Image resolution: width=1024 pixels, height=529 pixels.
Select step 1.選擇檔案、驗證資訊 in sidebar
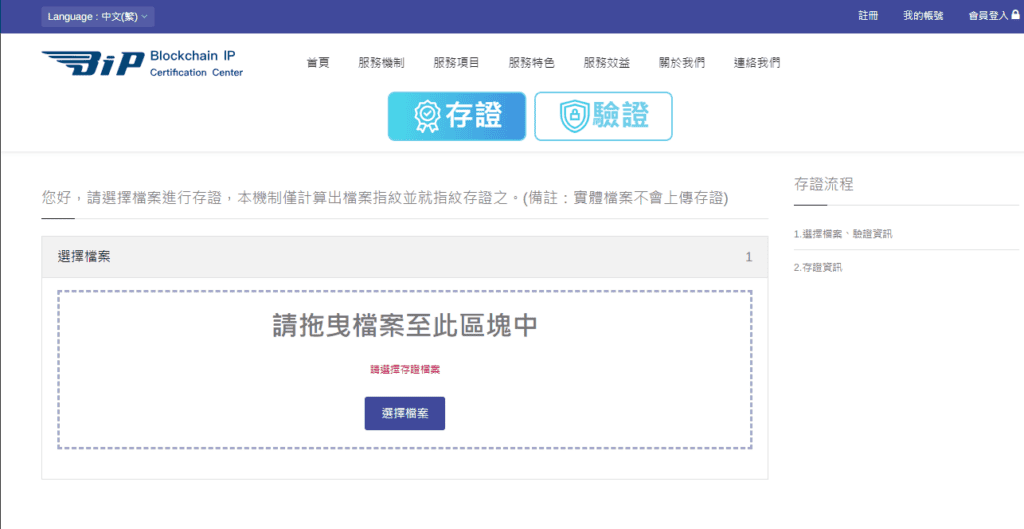pos(842,234)
